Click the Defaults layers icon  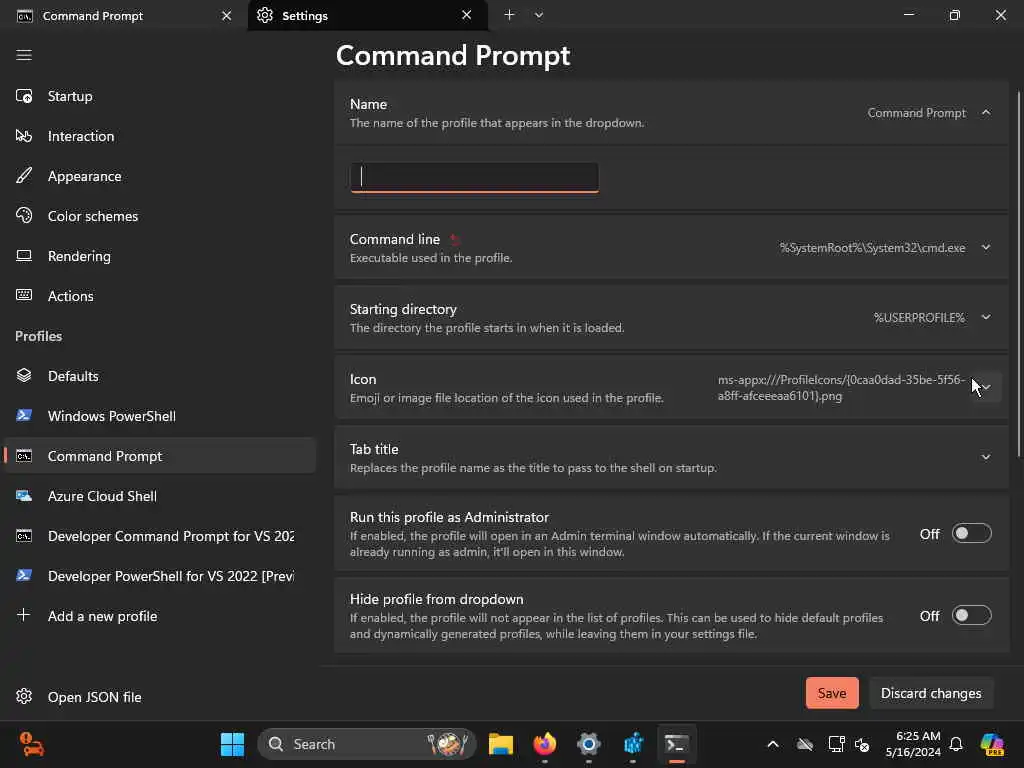24,376
